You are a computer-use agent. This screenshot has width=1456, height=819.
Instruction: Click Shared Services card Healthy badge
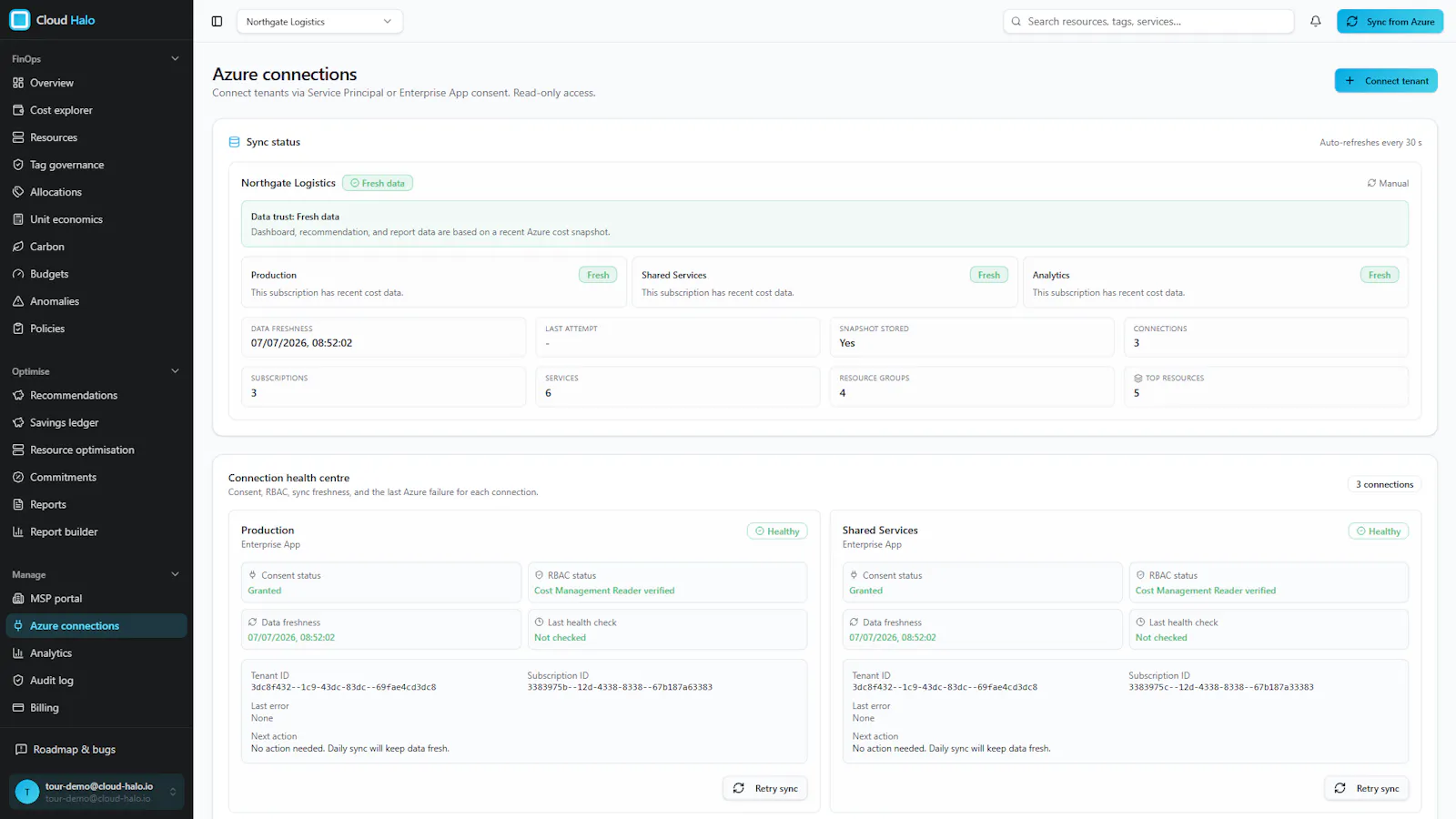(x=1378, y=531)
